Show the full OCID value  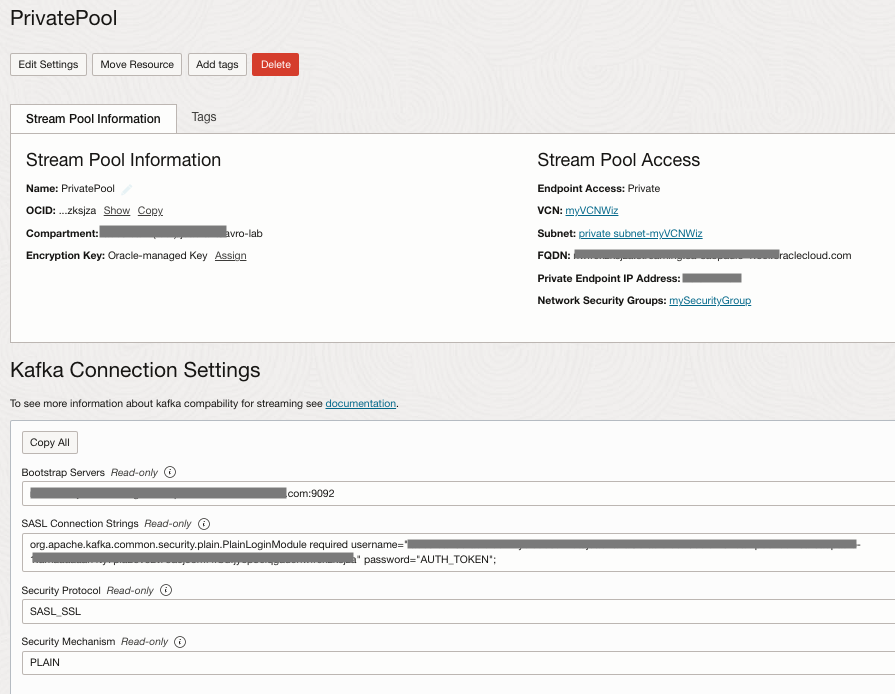coord(117,211)
